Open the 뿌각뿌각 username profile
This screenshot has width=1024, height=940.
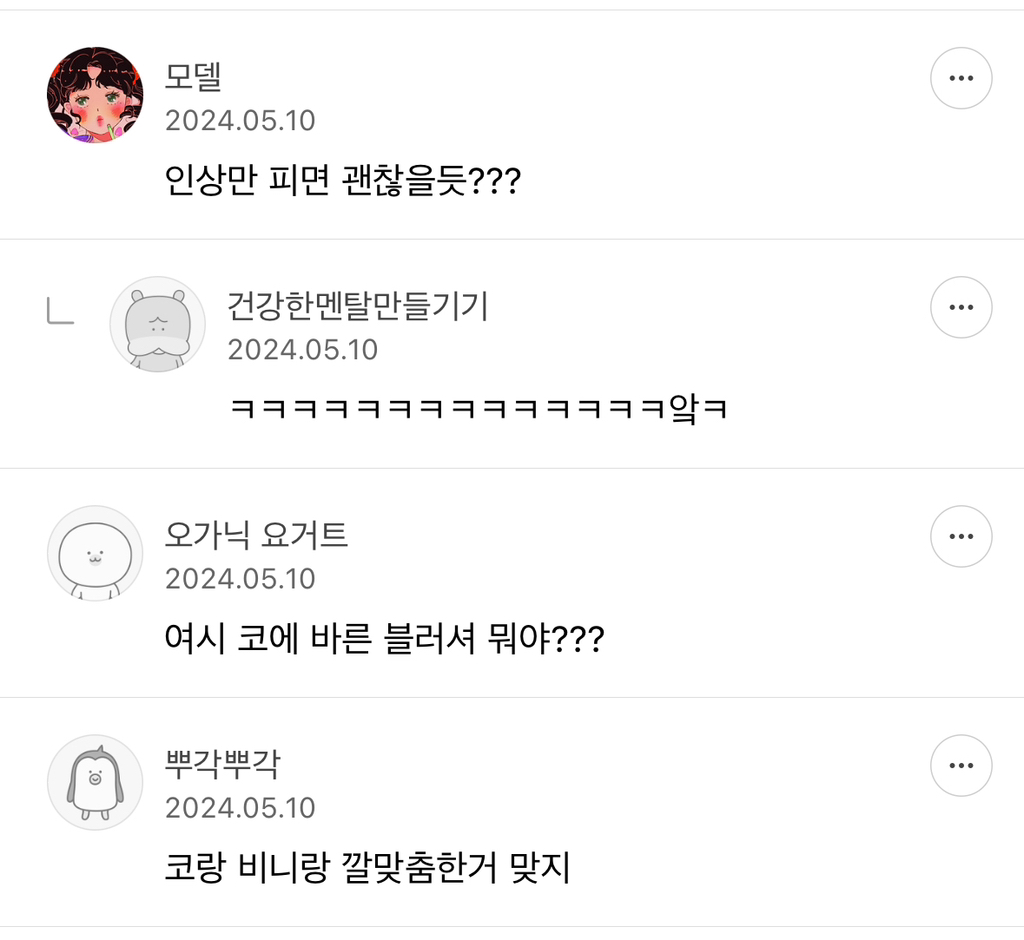[222, 765]
